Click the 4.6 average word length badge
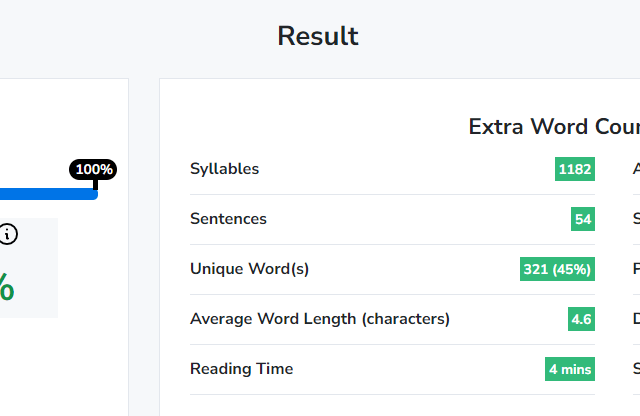The width and height of the screenshot is (640, 416). tap(581, 320)
